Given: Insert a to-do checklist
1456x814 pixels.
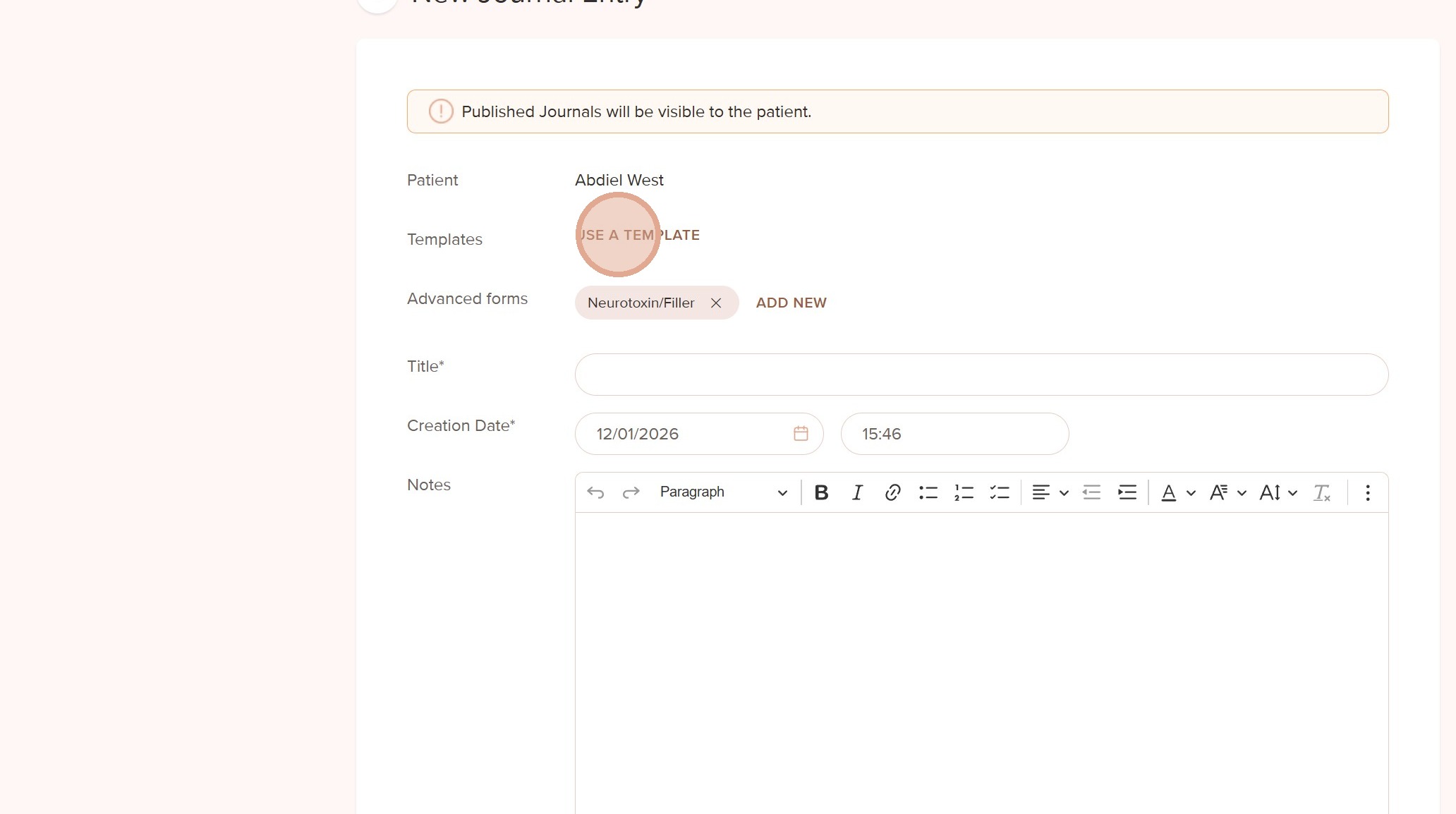Looking at the screenshot, I should 1000,492.
